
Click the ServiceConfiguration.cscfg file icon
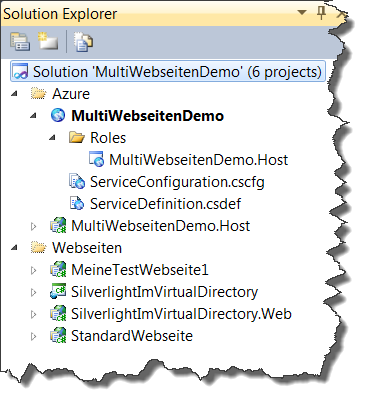point(77,181)
